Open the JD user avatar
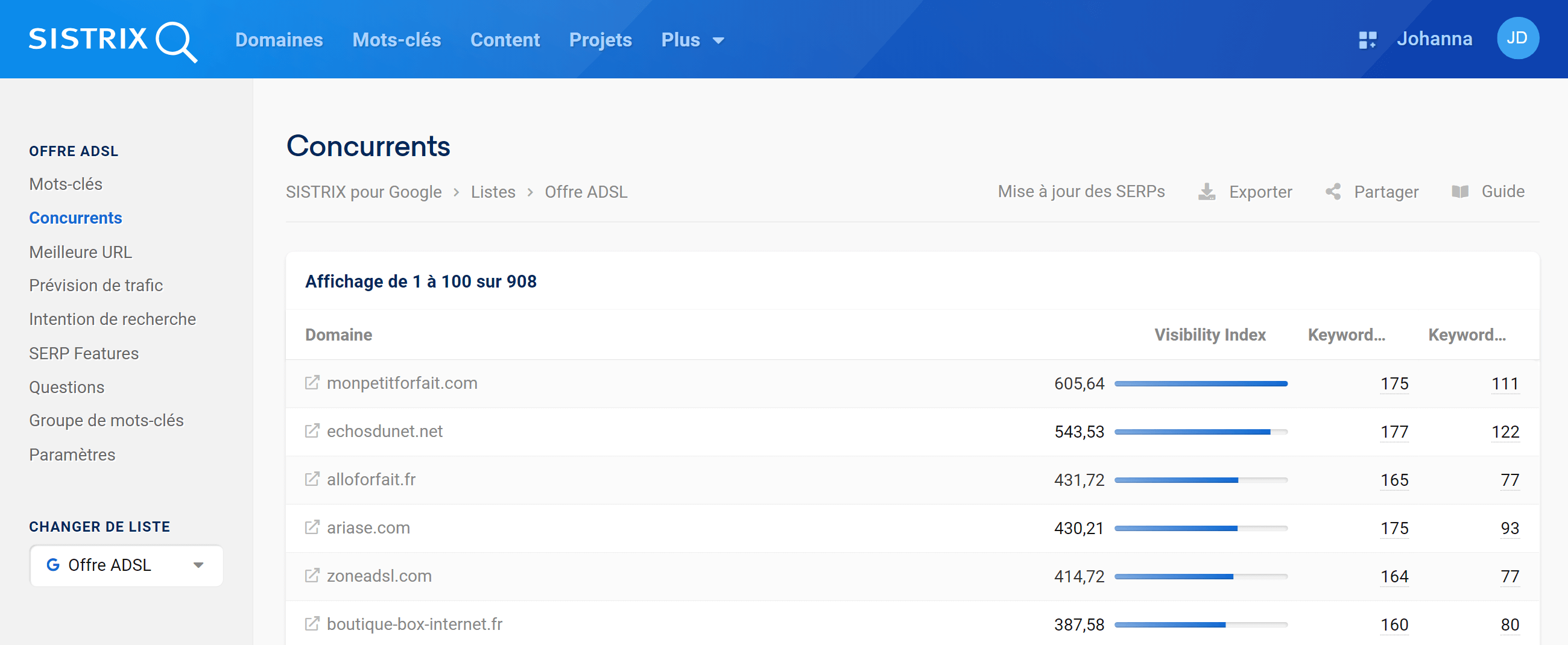The width and height of the screenshot is (1568, 645). point(1517,39)
